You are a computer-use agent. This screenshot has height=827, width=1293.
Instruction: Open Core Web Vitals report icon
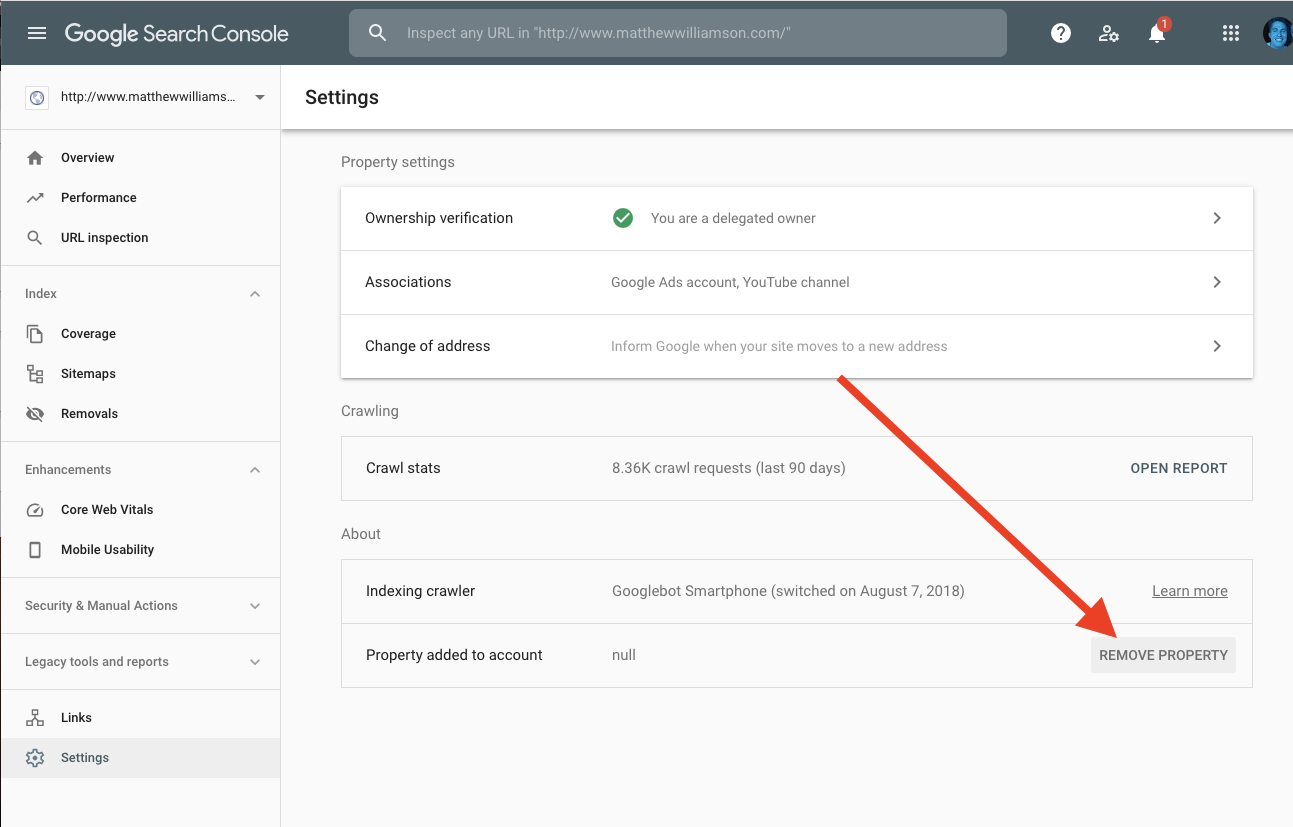coord(36,509)
